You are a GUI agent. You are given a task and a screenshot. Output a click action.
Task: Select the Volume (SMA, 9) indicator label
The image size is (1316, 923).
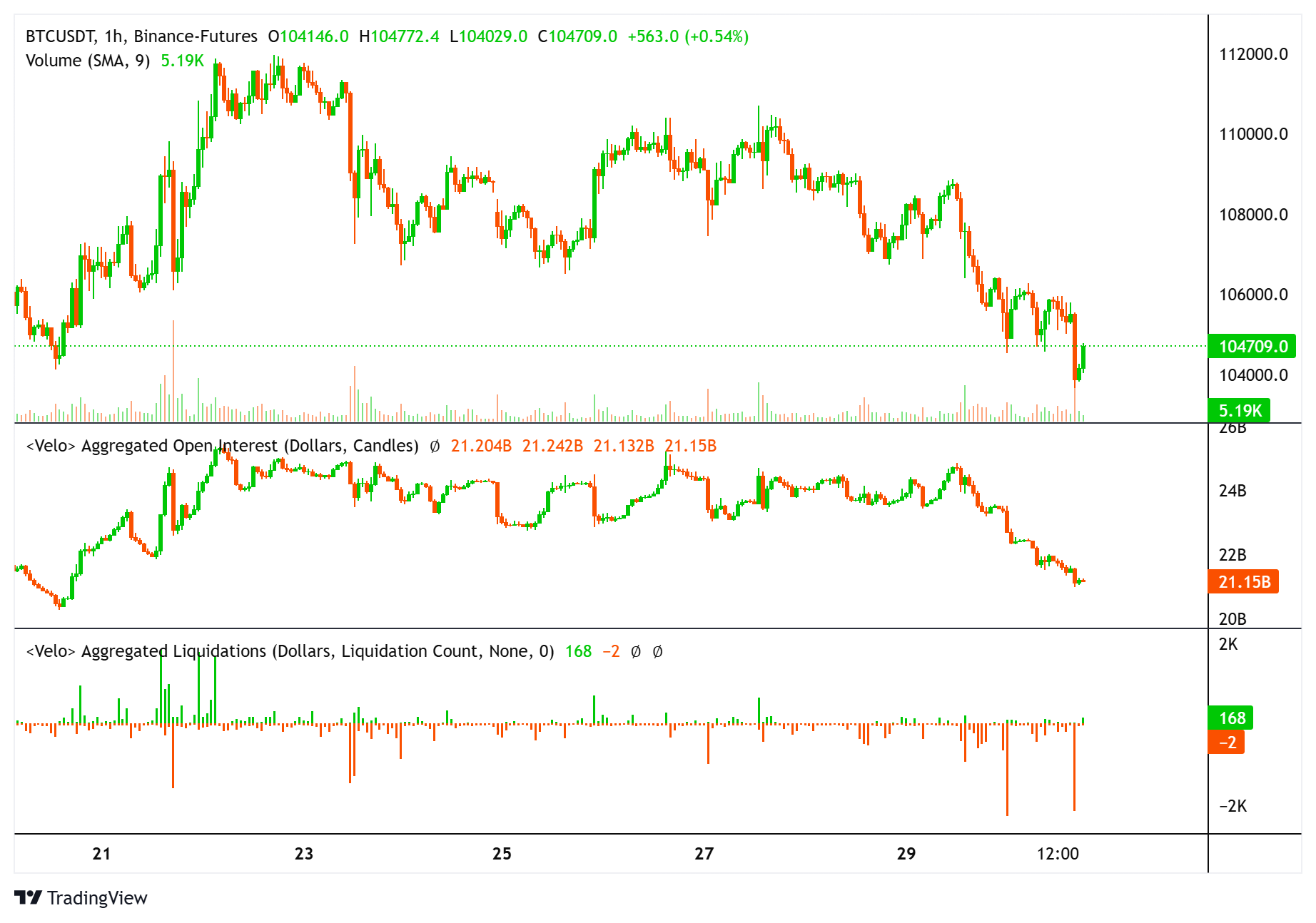(88, 61)
